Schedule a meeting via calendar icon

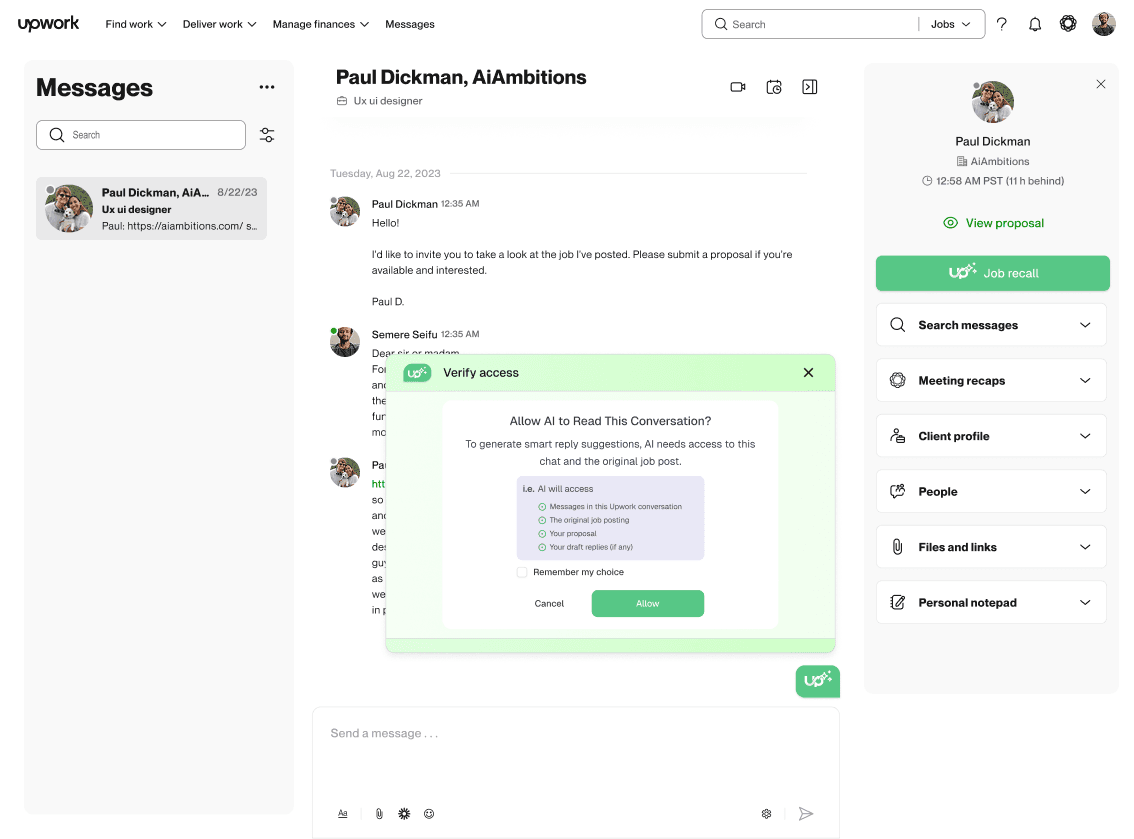pos(774,87)
